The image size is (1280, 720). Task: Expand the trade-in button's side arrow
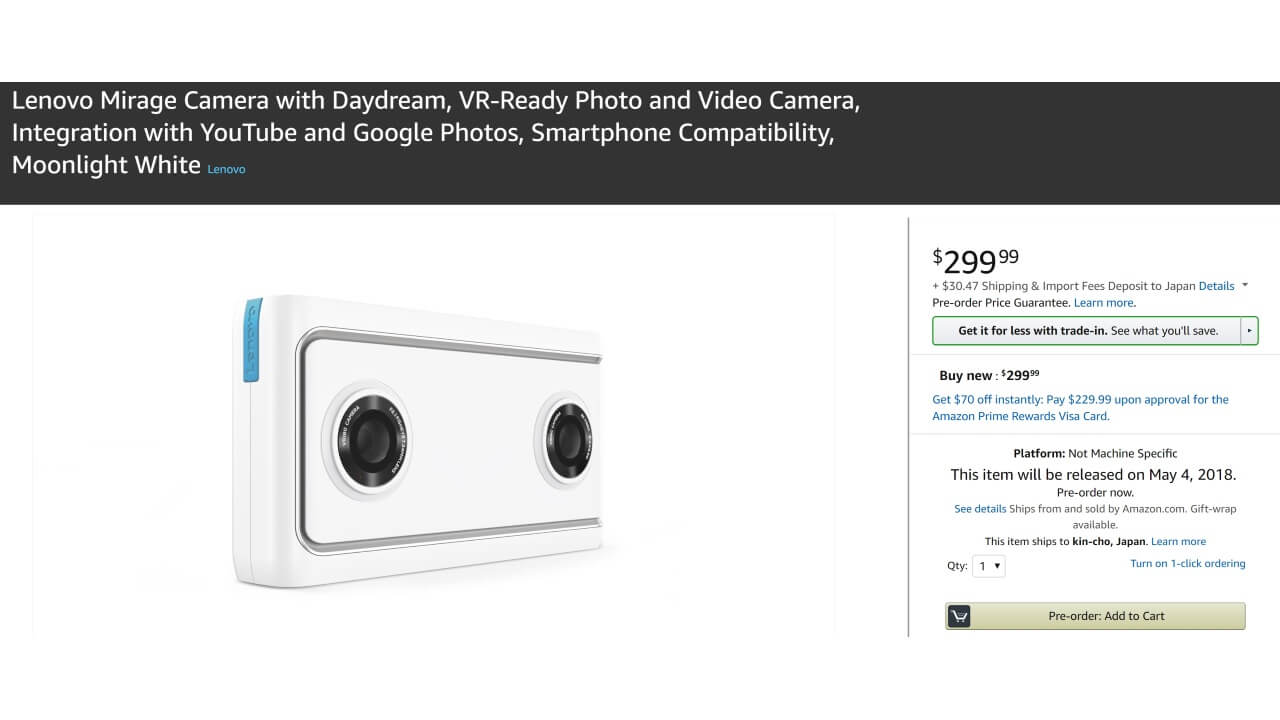tap(1249, 331)
